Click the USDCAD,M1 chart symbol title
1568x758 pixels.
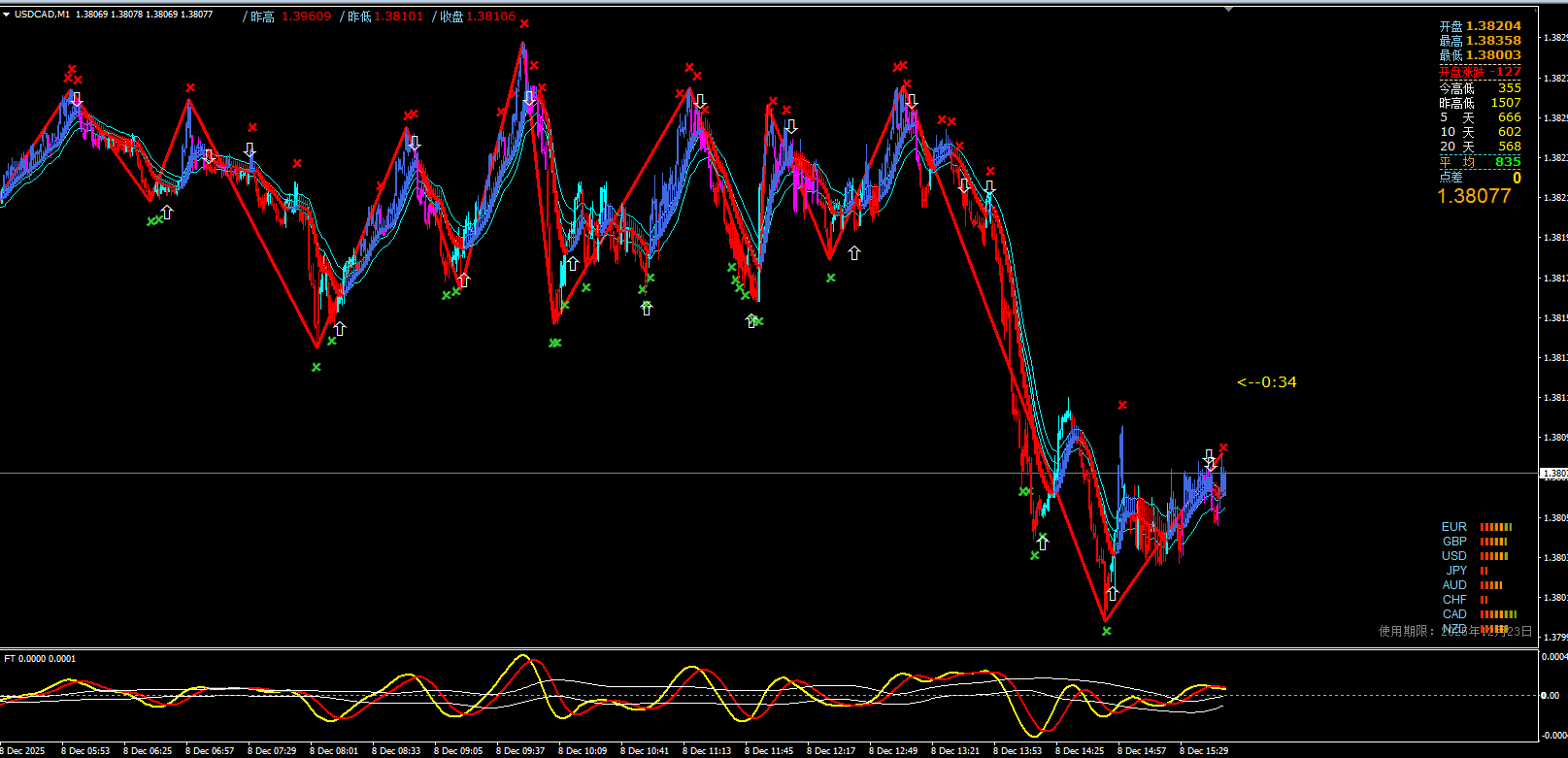(x=42, y=15)
